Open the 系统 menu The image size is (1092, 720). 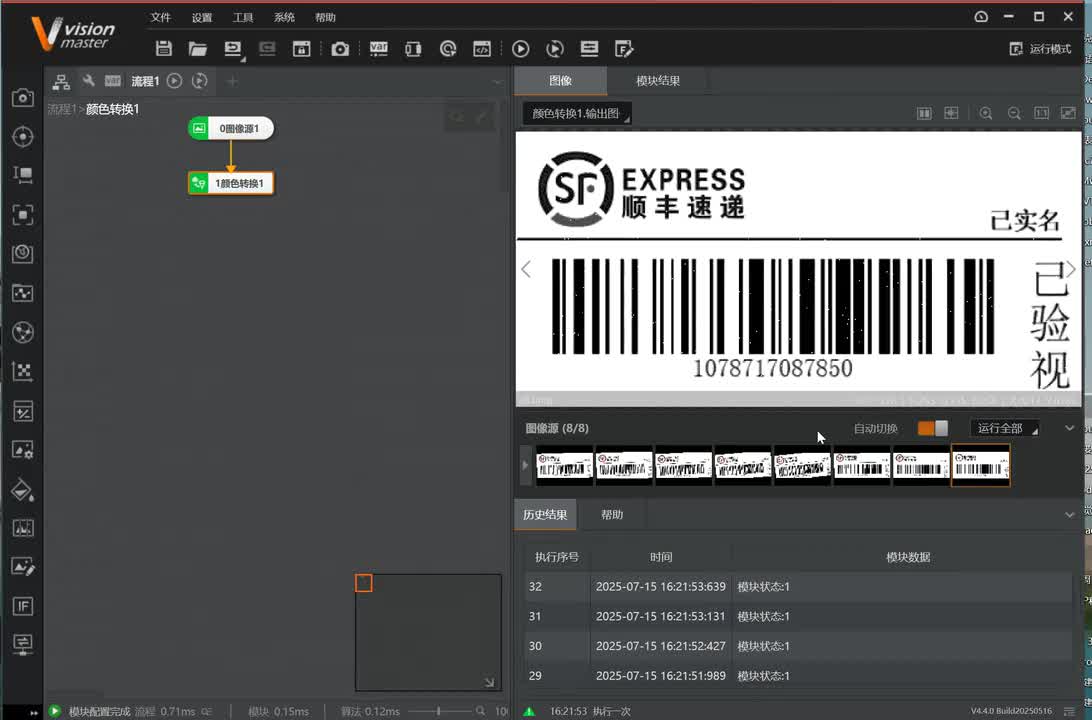[284, 17]
